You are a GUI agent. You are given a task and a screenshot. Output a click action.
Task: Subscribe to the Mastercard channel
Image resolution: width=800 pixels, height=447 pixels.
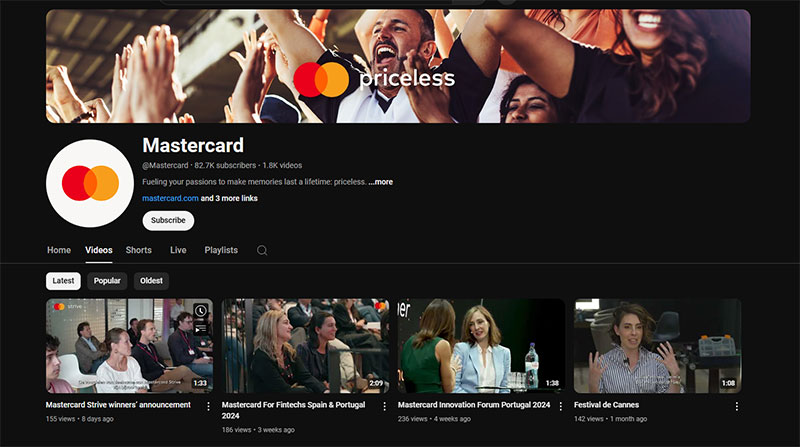pos(168,220)
